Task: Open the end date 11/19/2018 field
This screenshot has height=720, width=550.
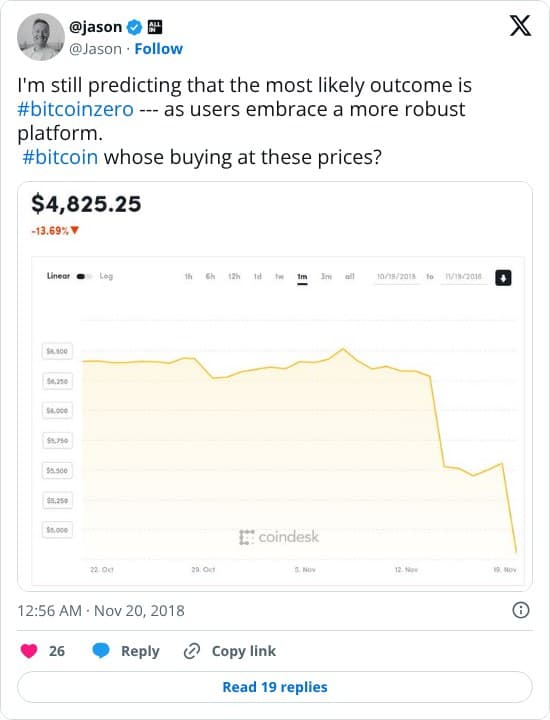Action: tap(463, 277)
